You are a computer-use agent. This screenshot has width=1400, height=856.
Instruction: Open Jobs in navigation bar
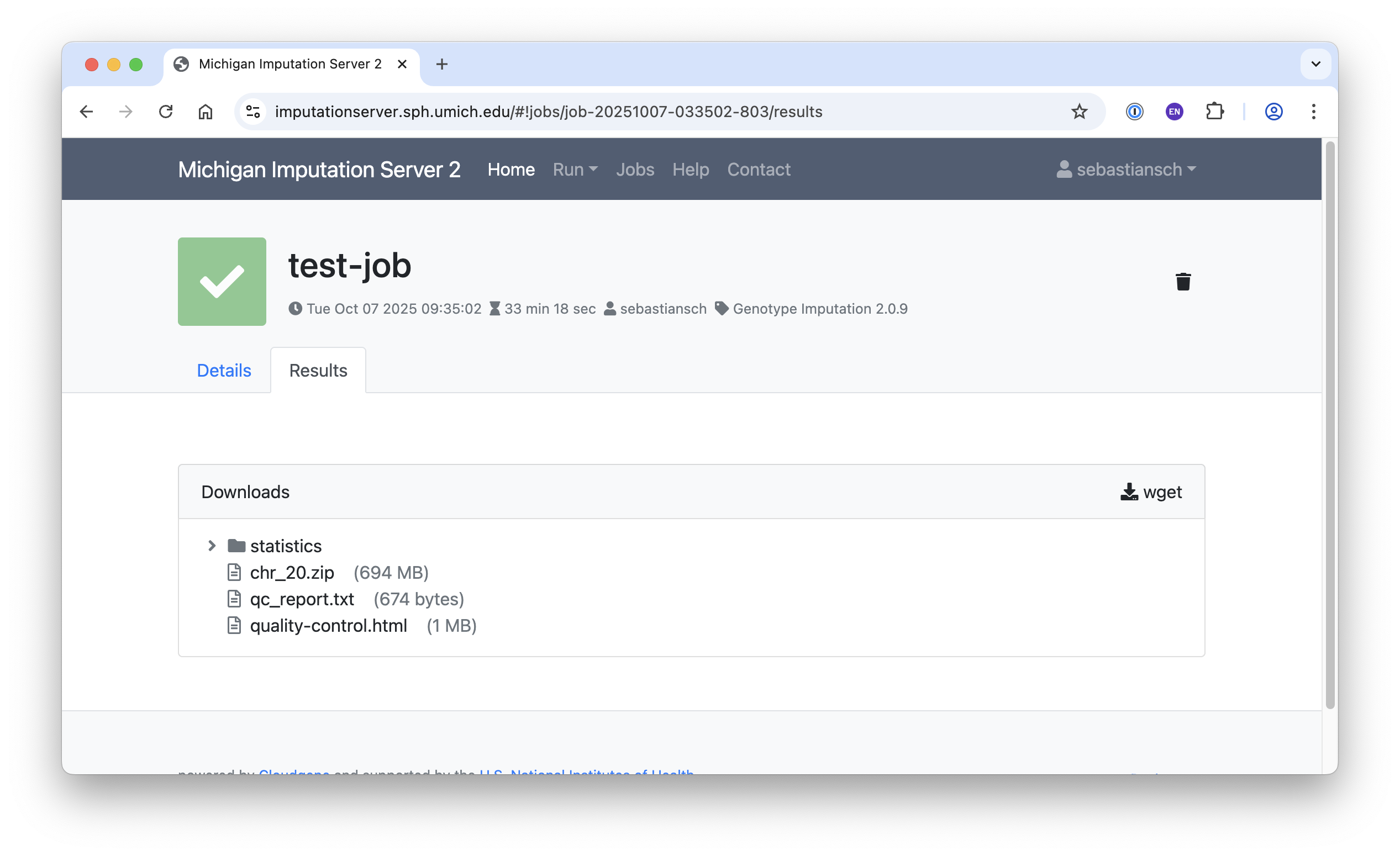pos(635,170)
